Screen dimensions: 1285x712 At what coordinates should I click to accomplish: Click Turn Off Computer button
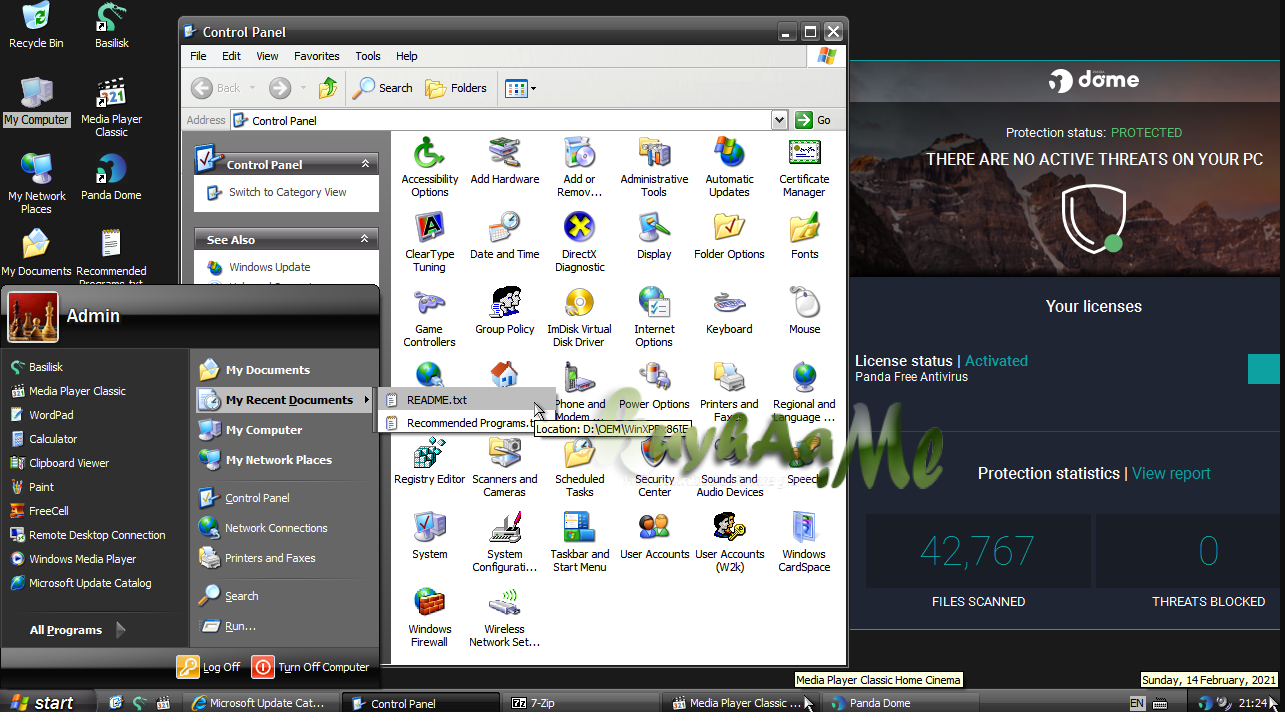(x=311, y=667)
